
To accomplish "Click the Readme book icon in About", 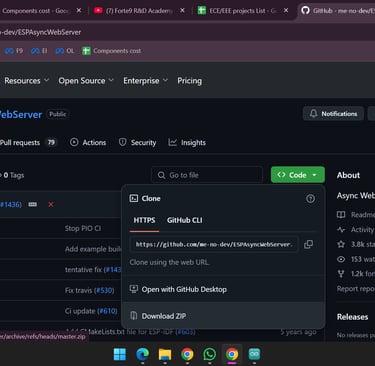I will point(341,215).
